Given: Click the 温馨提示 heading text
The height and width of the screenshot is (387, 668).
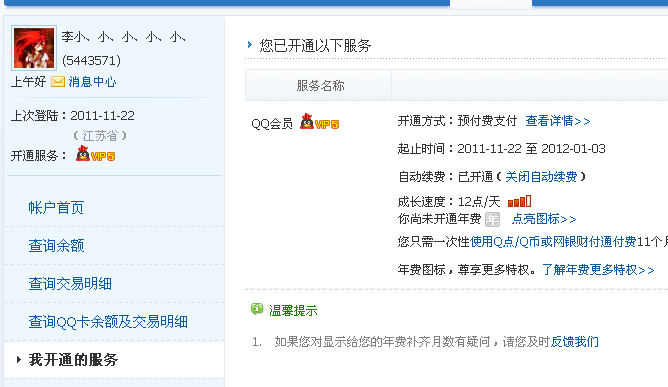Looking at the screenshot, I should [293, 310].
